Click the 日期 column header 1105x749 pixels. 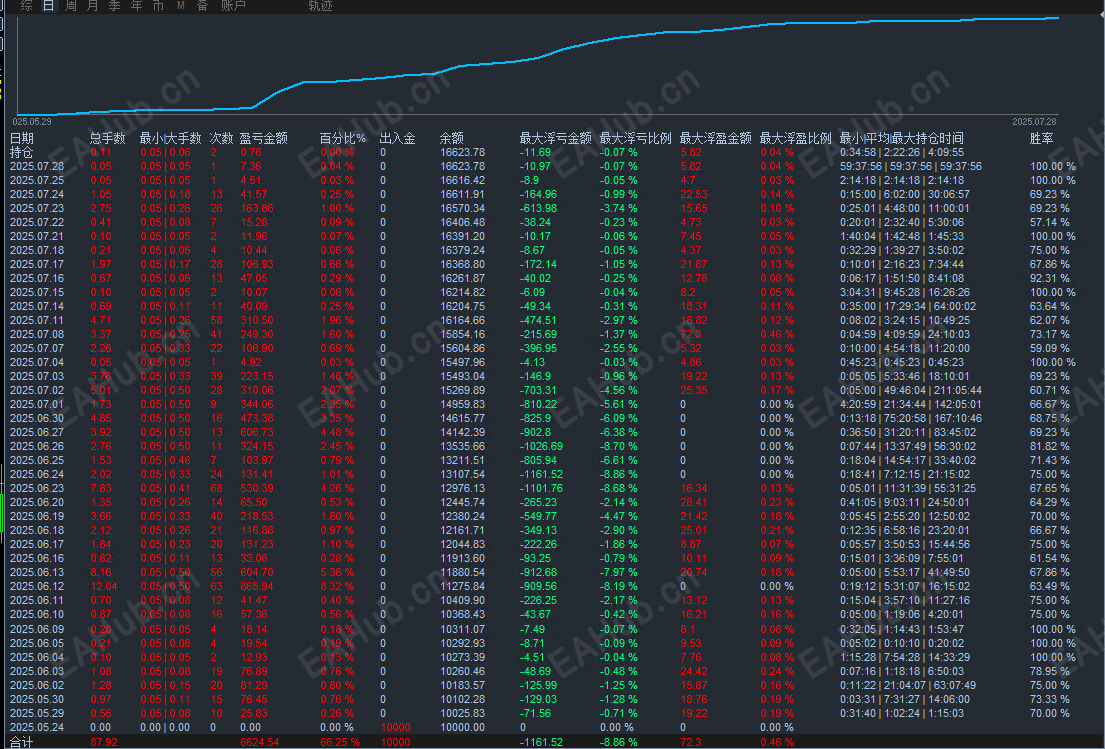22,138
